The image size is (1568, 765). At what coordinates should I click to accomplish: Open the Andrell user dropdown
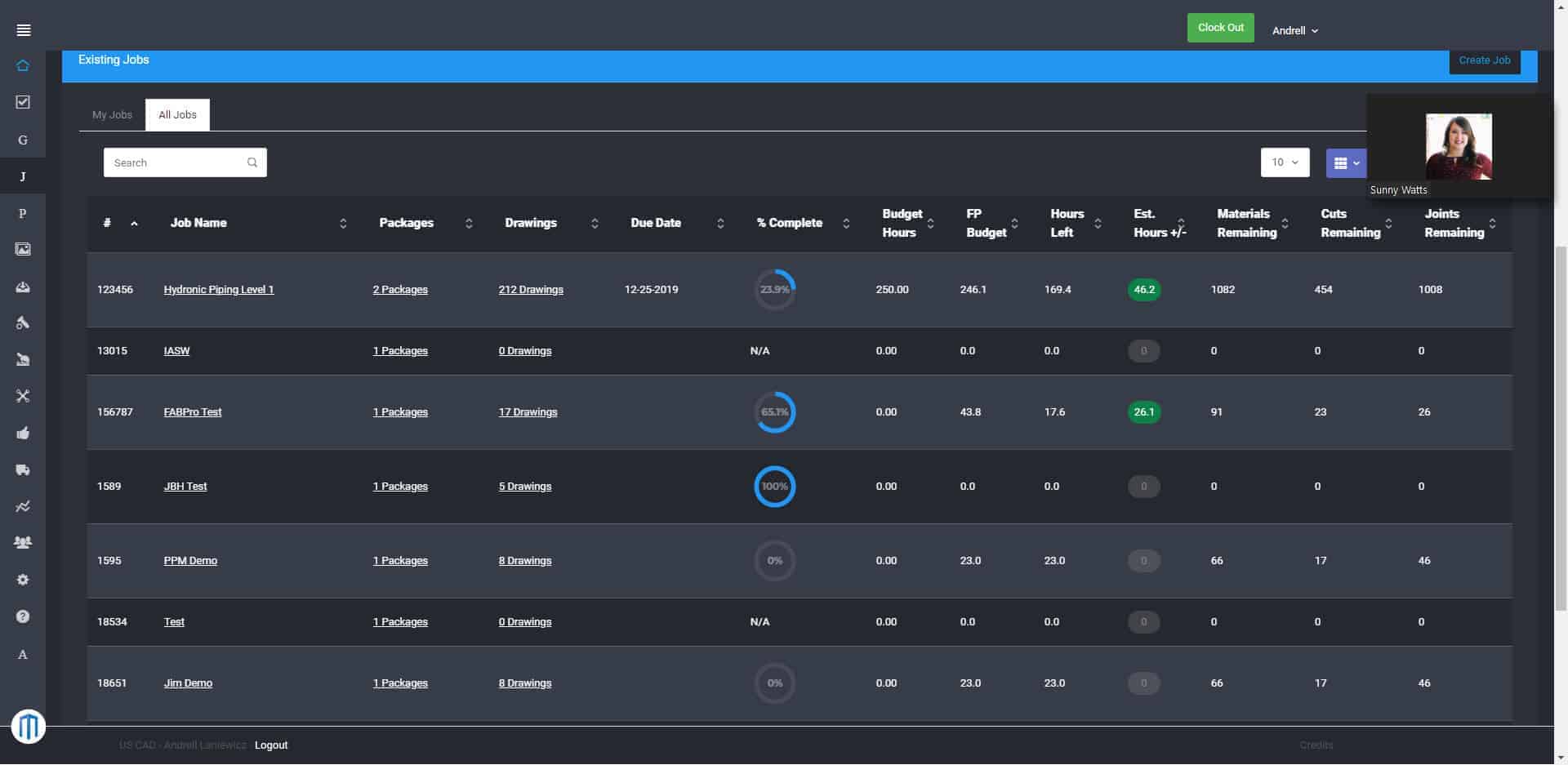click(x=1295, y=30)
